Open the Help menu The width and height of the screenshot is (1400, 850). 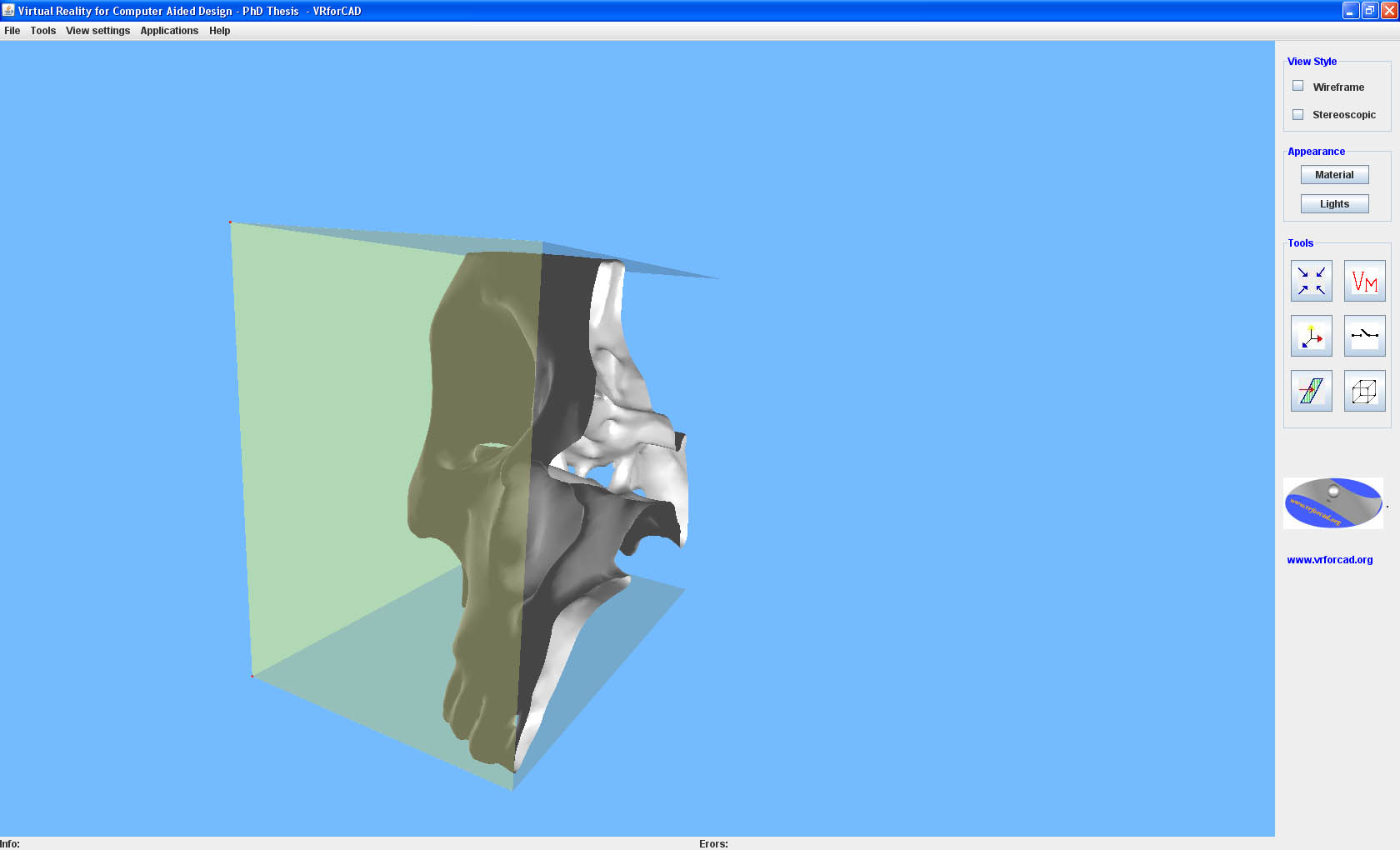(x=219, y=31)
